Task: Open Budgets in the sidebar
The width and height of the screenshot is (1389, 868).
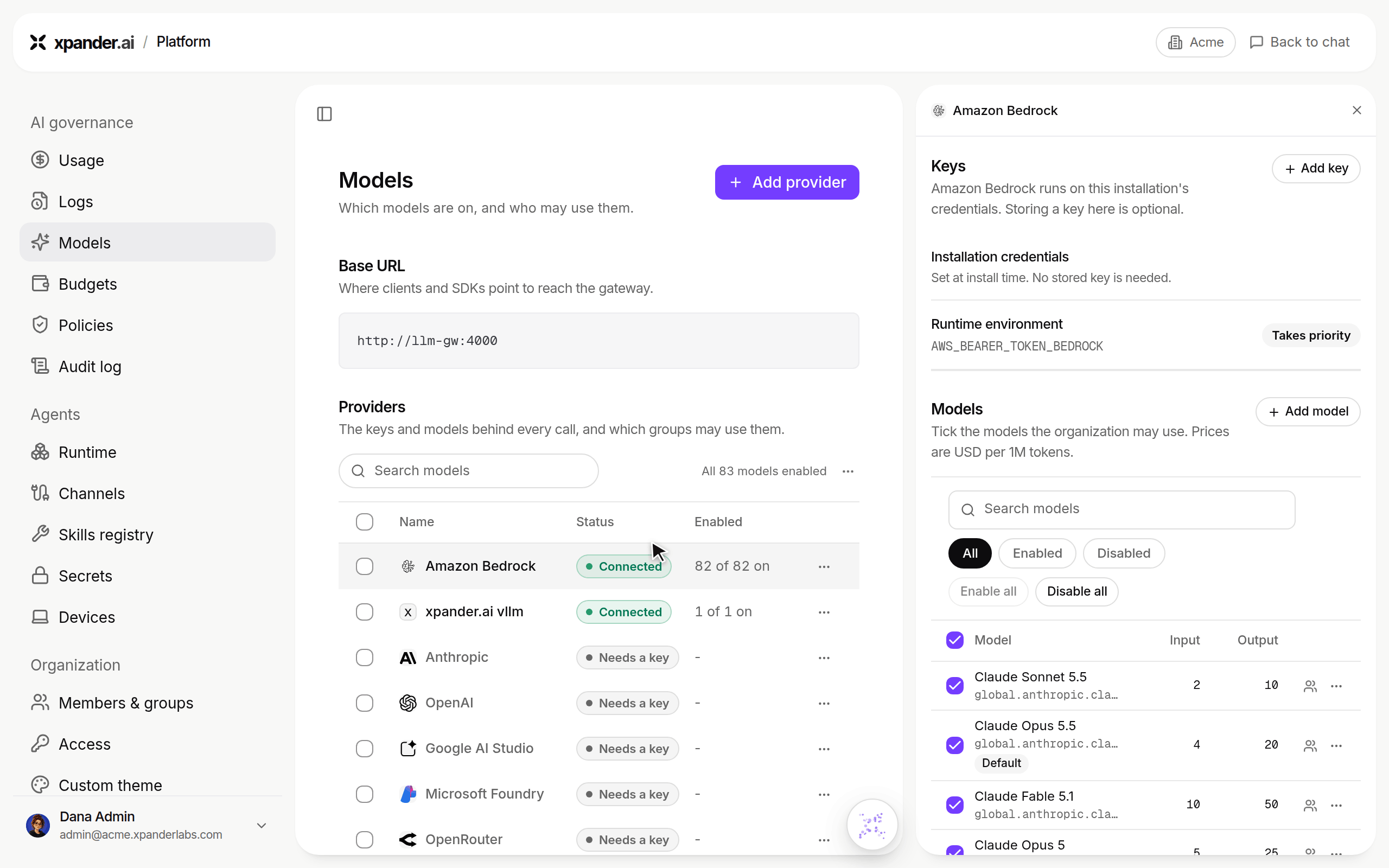Action: [148, 284]
